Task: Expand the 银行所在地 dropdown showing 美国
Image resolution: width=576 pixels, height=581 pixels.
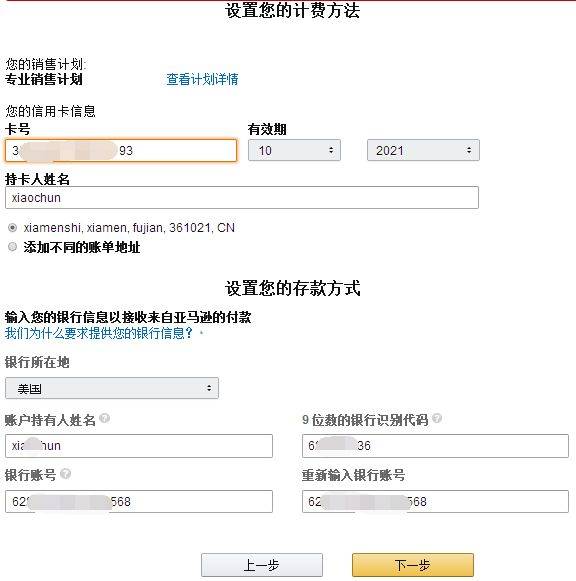Action: pos(112,388)
